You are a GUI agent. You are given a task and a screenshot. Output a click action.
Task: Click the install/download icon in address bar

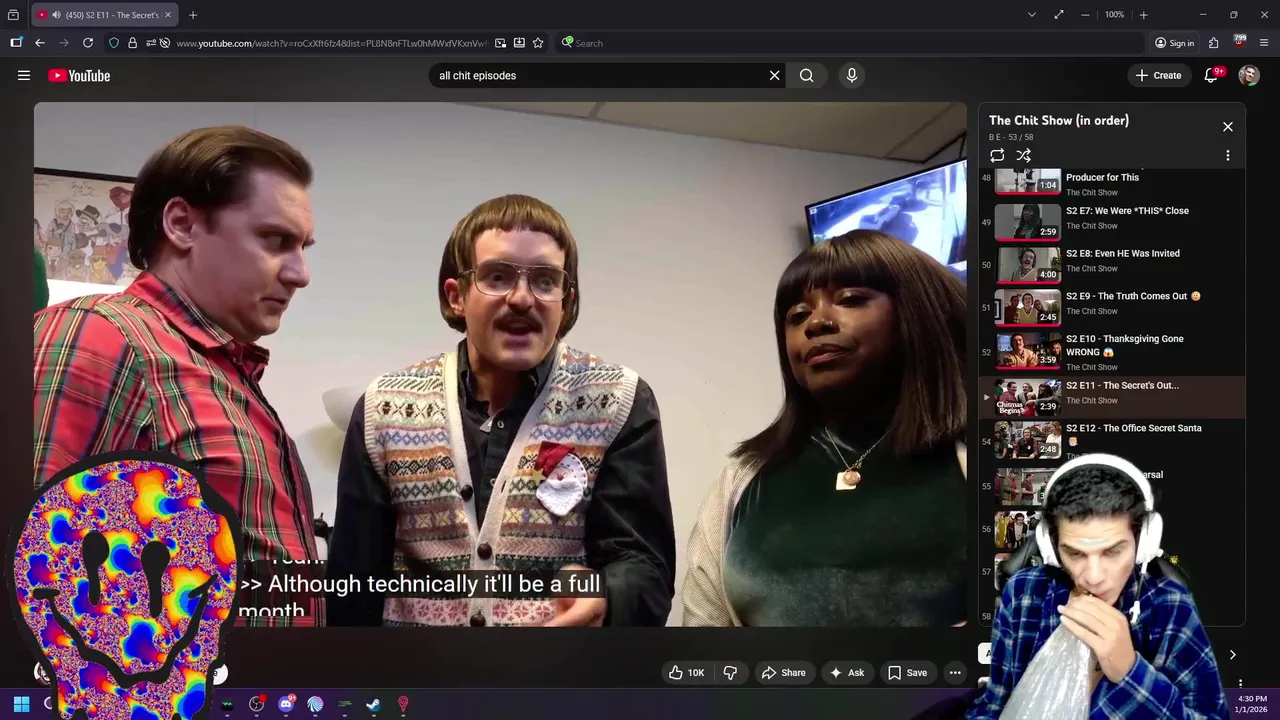[519, 43]
